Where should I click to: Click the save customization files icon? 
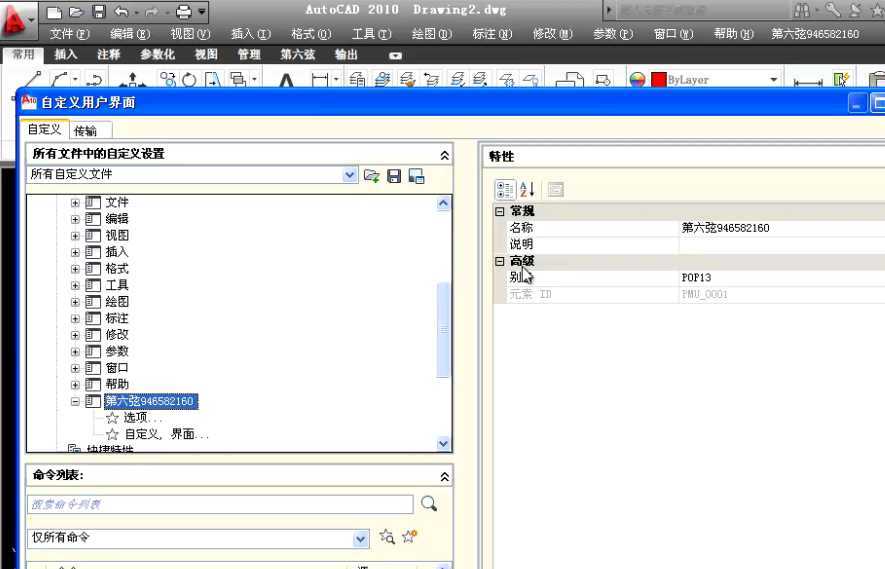pyautogui.click(x=394, y=176)
